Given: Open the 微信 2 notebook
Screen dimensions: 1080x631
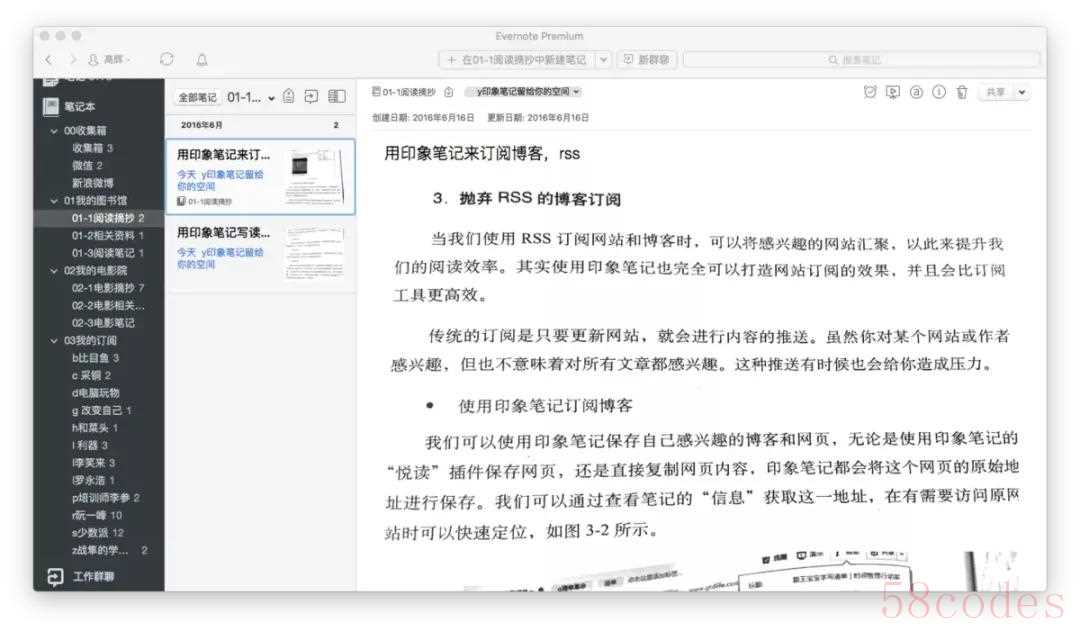Looking at the screenshot, I should click(x=87, y=165).
